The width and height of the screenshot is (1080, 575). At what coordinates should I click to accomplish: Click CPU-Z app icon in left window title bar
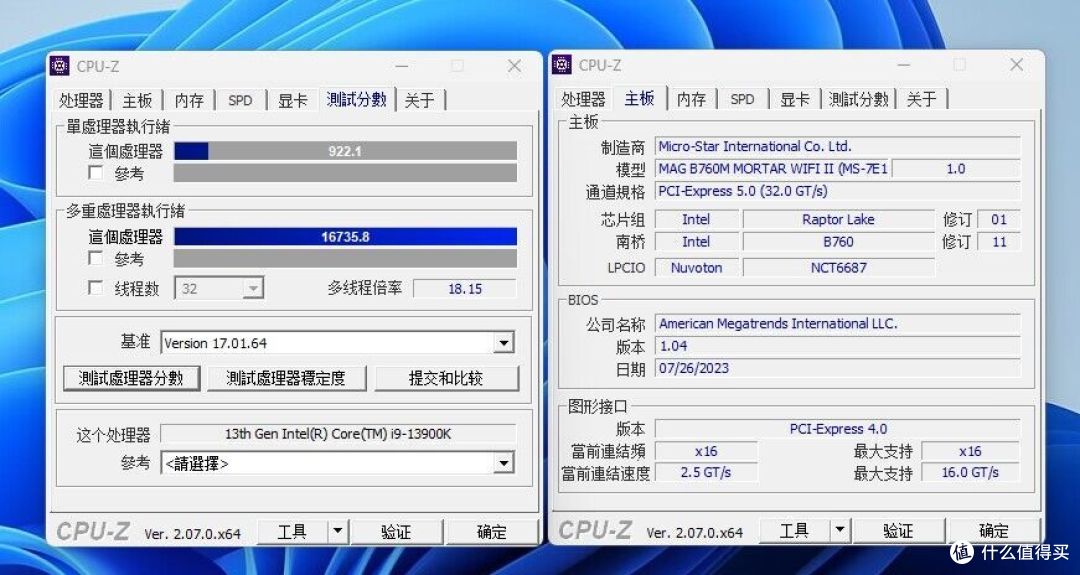(61, 65)
